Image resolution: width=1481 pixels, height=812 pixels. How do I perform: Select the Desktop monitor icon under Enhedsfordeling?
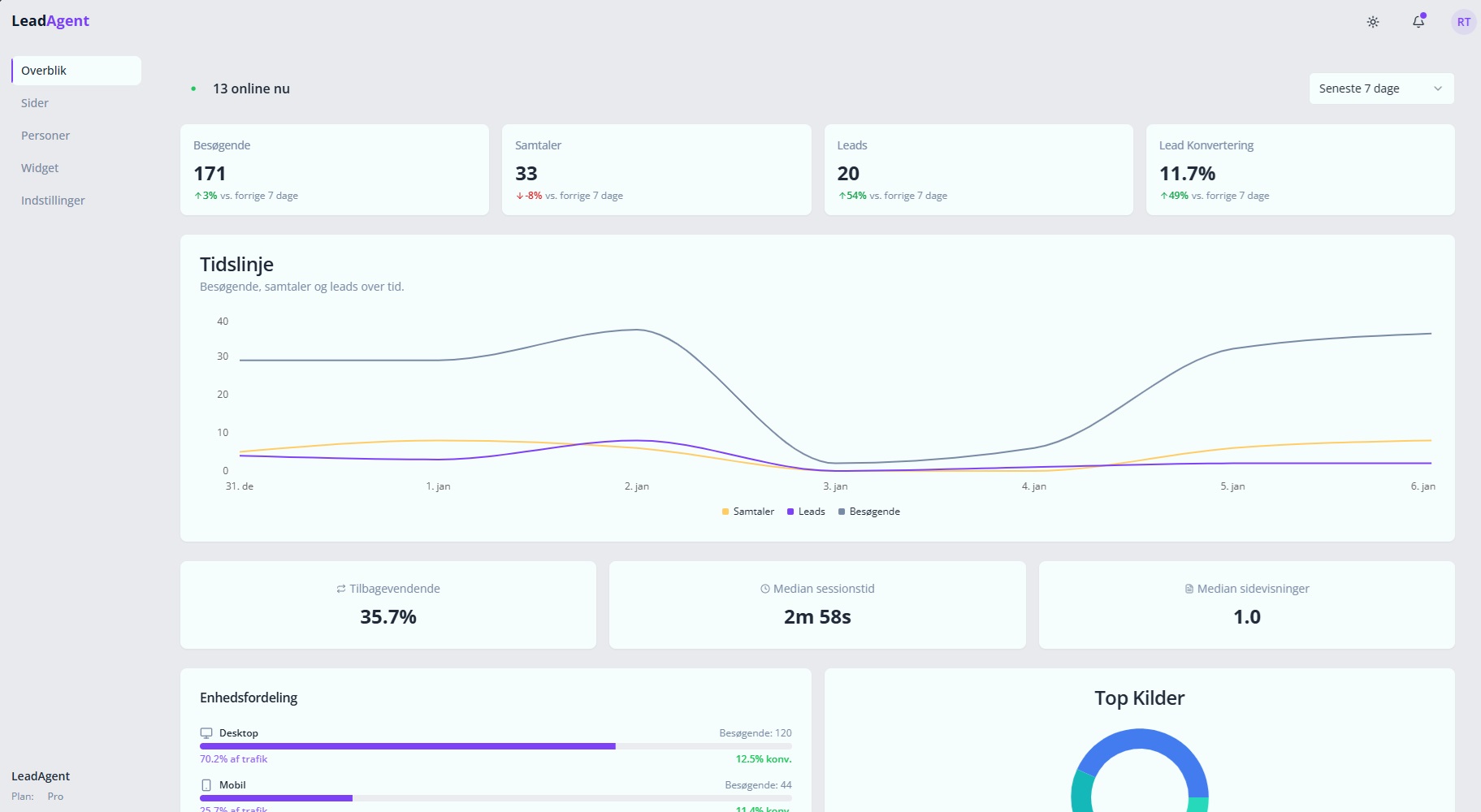[x=206, y=732]
